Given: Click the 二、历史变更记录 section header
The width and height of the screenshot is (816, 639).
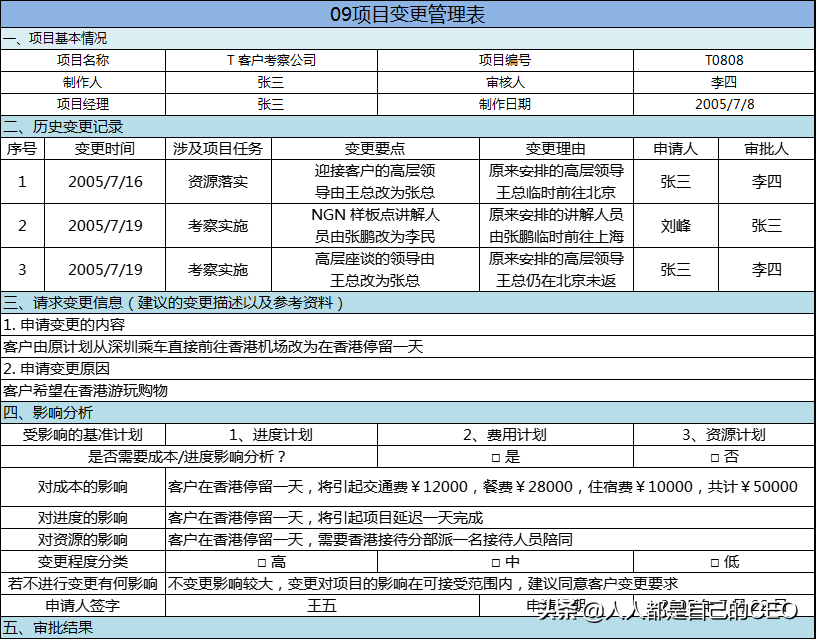Looking at the screenshot, I should coord(407,126).
